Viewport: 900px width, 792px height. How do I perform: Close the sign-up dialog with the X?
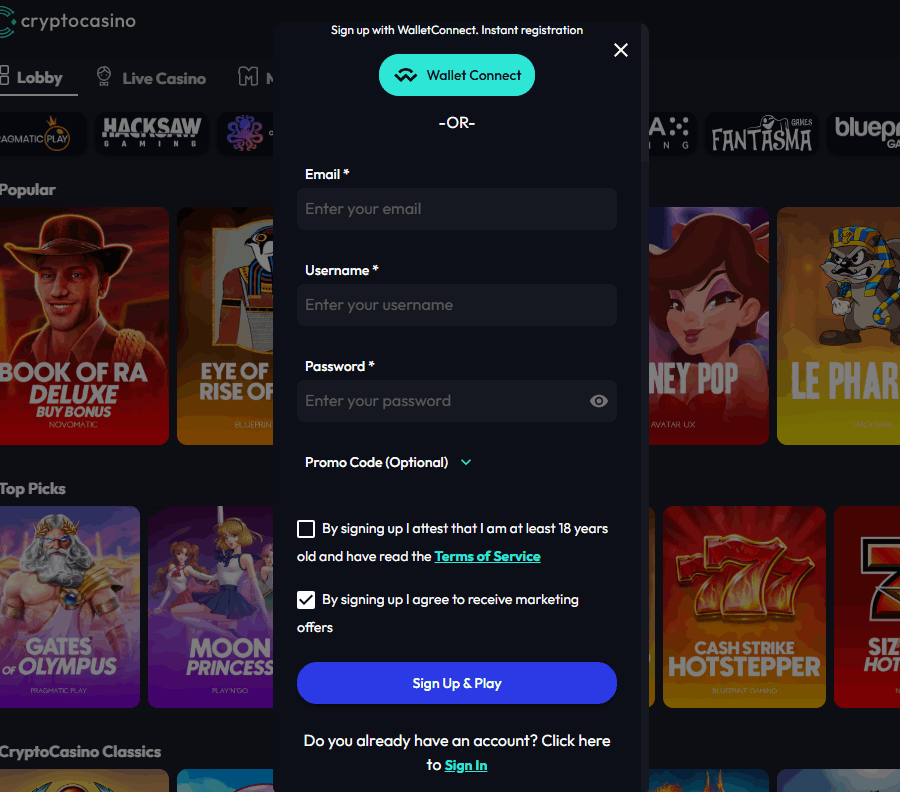point(621,50)
